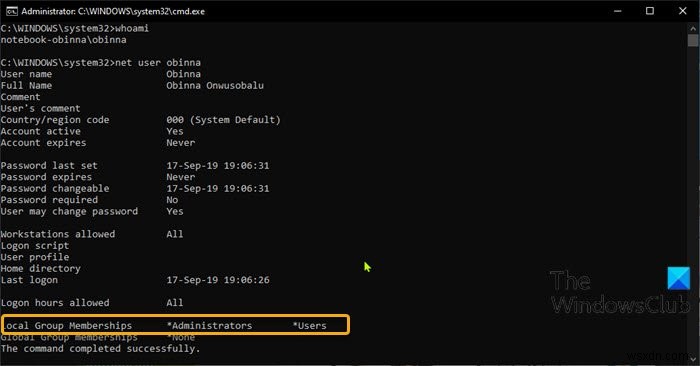Click the '000 (System Default)' value
The height and width of the screenshot is (366, 700).
[223, 120]
